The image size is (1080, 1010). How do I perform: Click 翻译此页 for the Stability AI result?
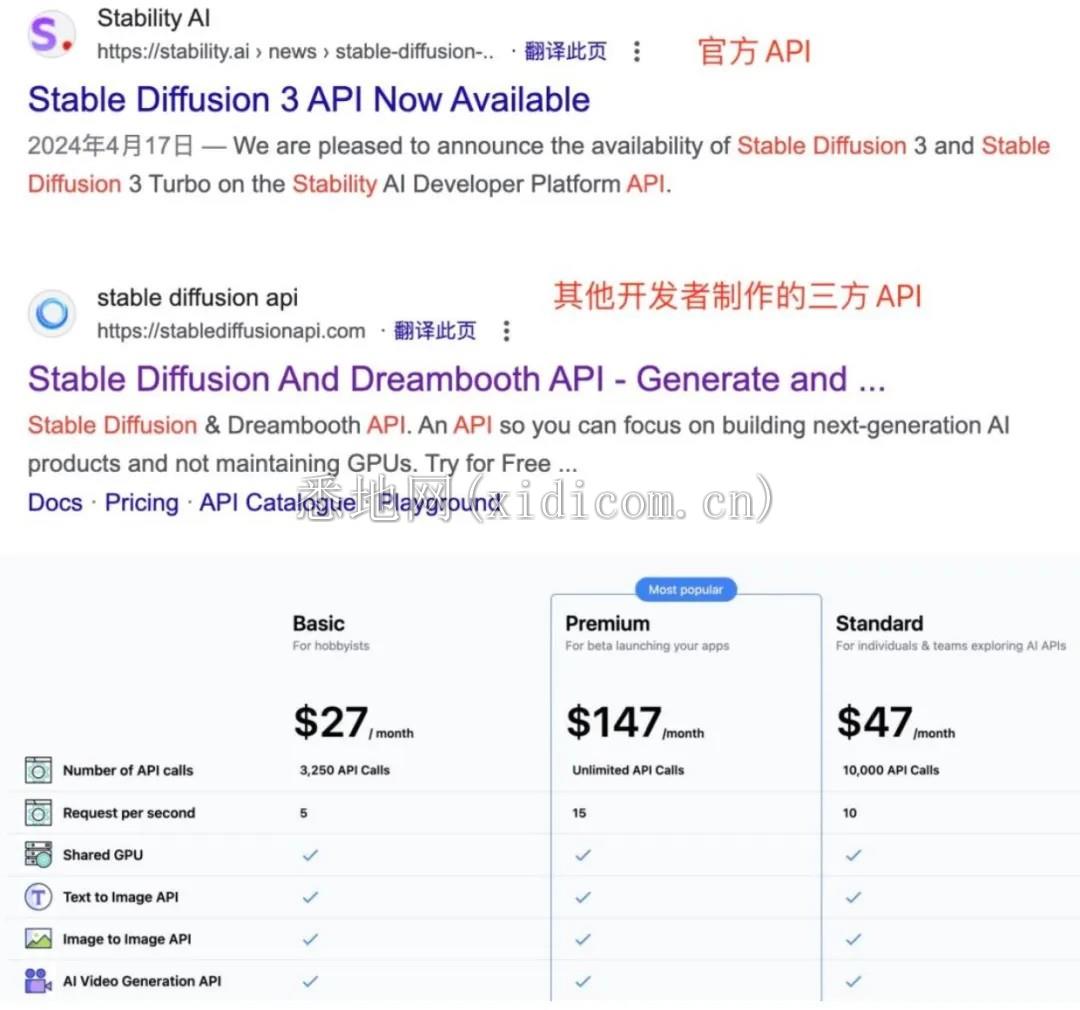click(565, 52)
